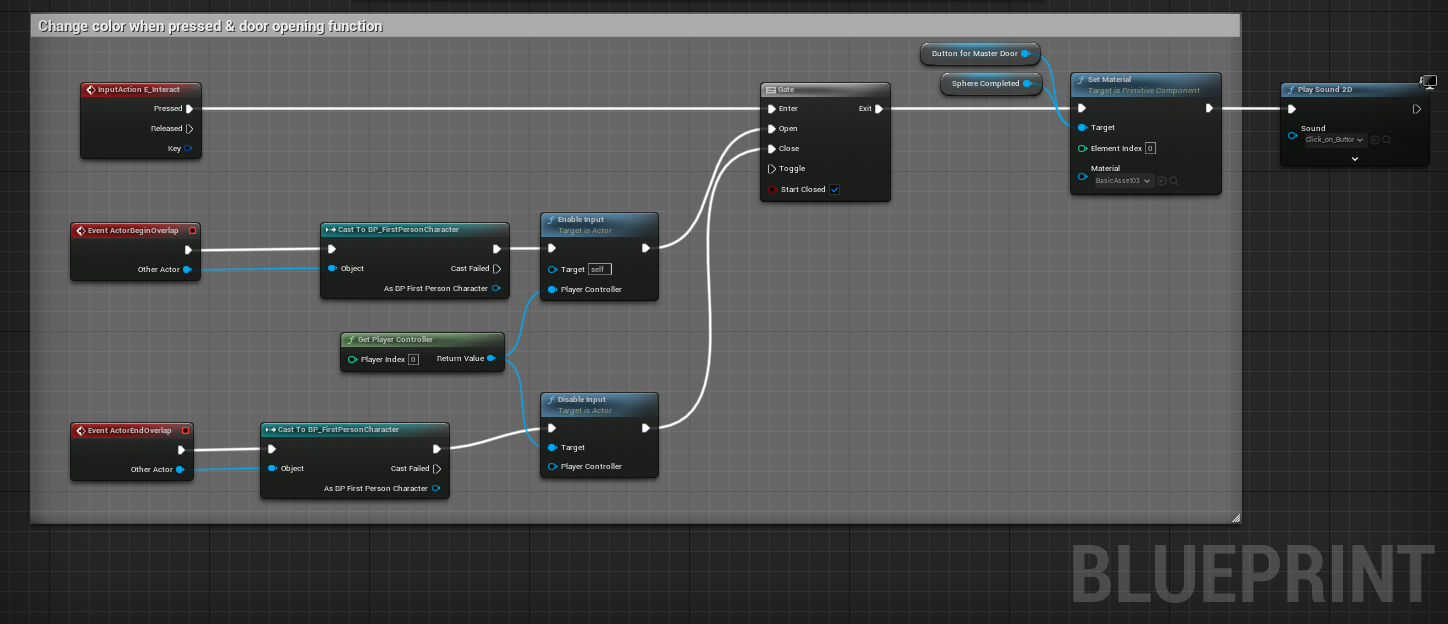Open the Sound asset dropdown in Play Sound 2D

[1335, 140]
